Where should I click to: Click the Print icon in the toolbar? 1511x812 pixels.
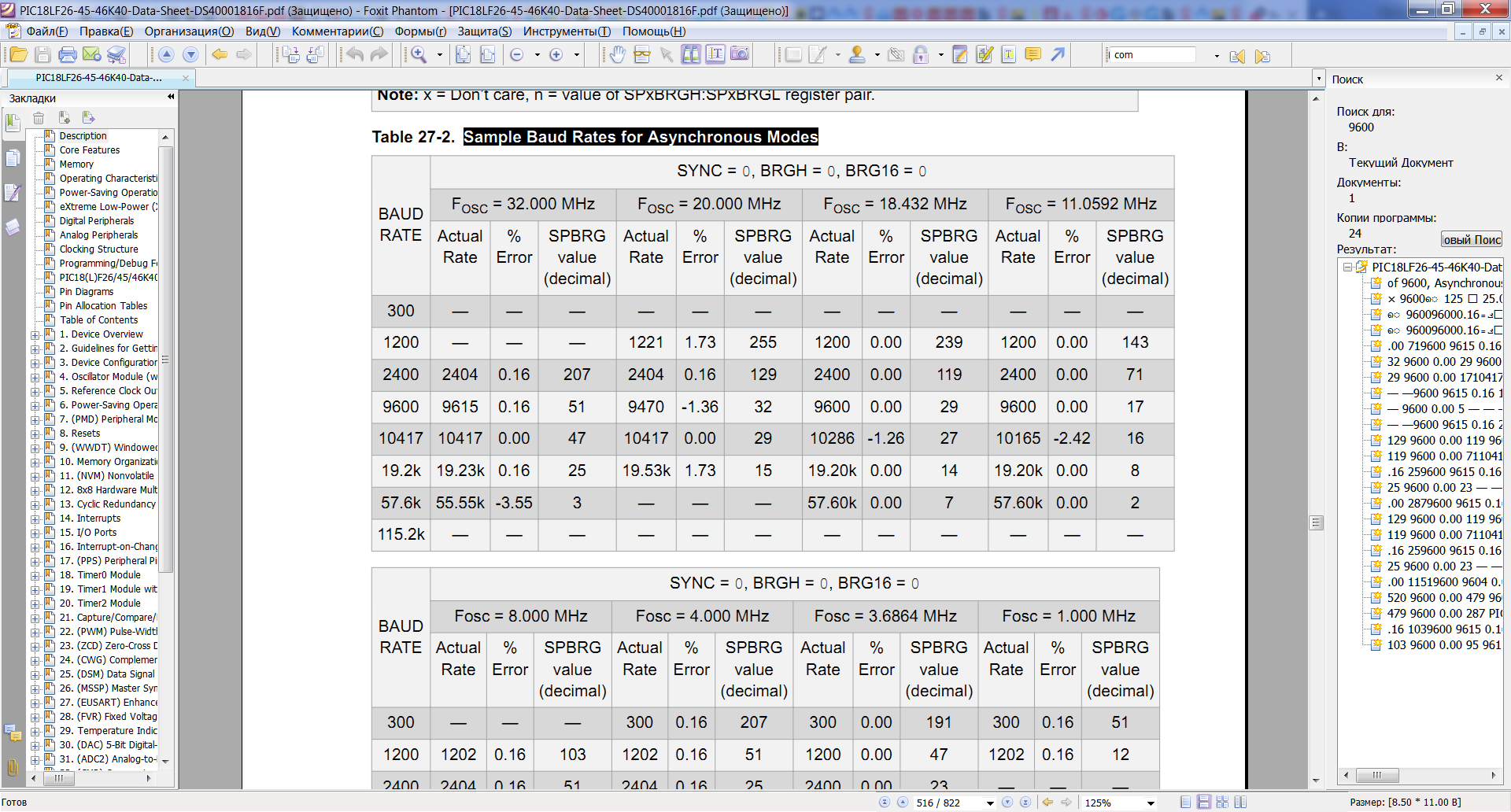68,54
